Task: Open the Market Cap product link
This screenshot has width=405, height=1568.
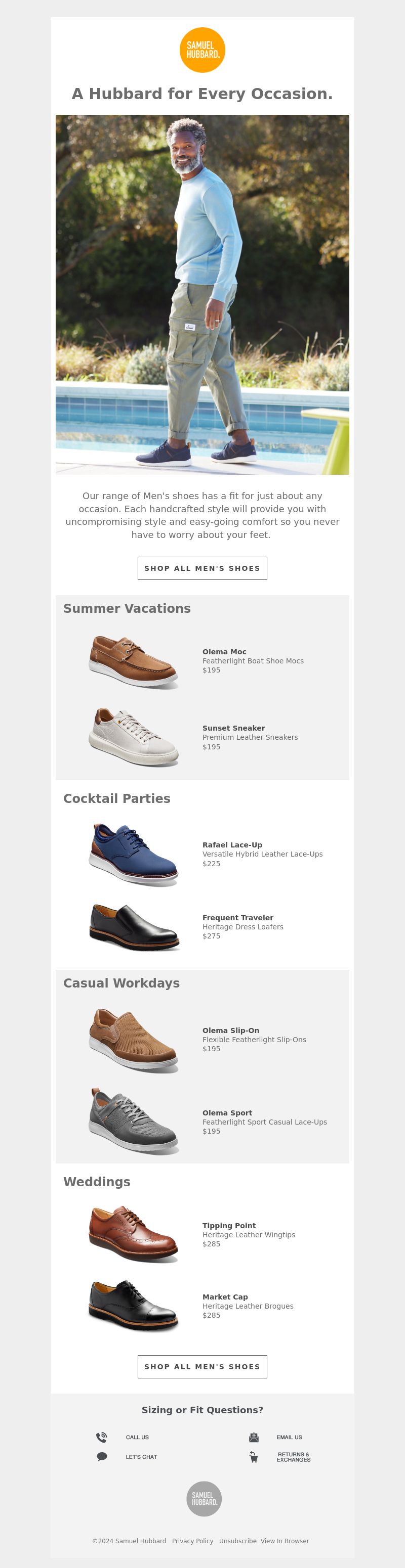Action: tap(225, 1296)
